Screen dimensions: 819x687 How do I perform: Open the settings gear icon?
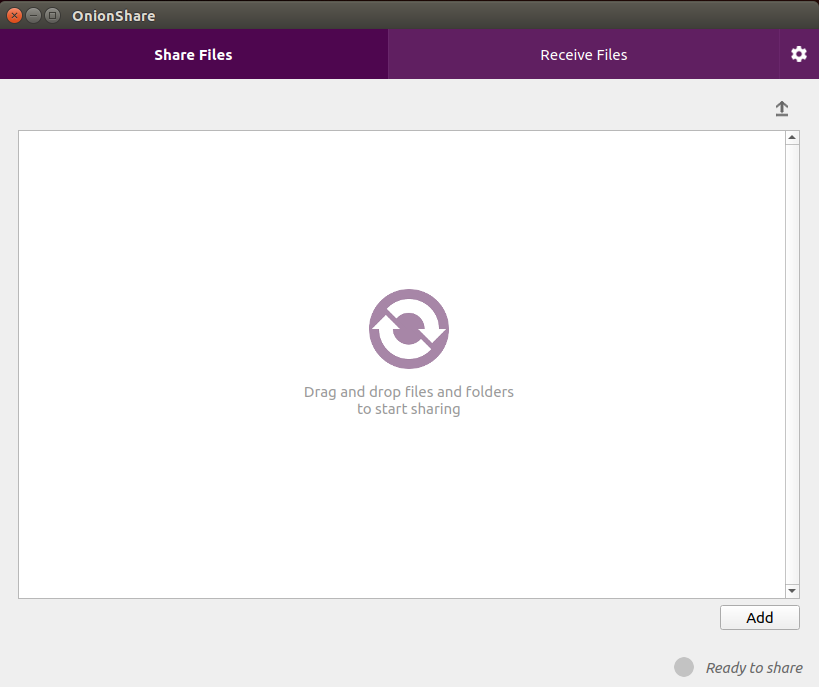pyautogui.click(x=798, y=54)
